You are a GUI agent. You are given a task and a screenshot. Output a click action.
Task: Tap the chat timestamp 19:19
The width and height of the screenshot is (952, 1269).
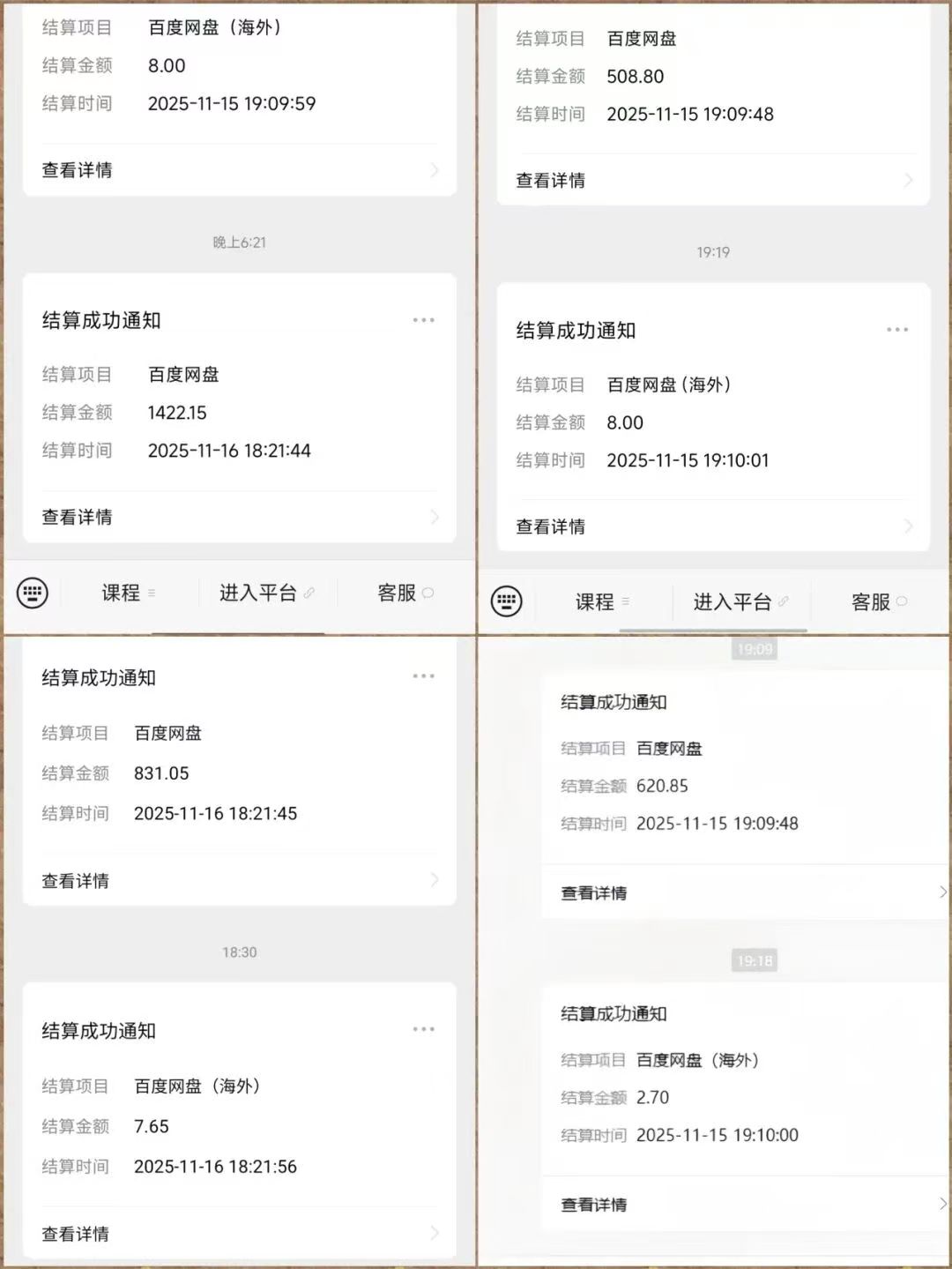pos(713,252)
